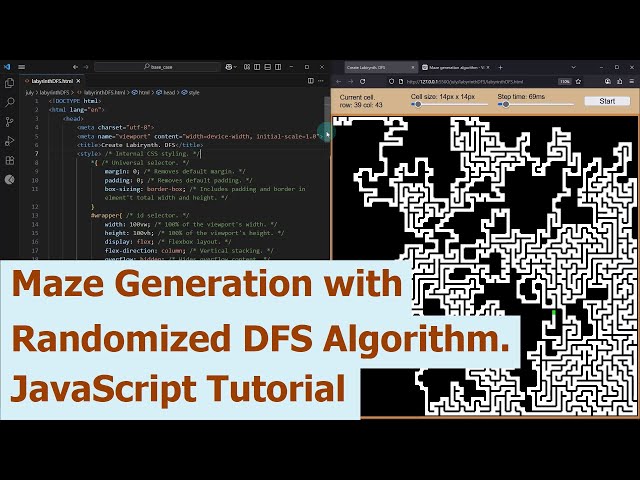Open the Source Control view
The width and height of the screenshot is (640, 480).
tap(9, 122)
